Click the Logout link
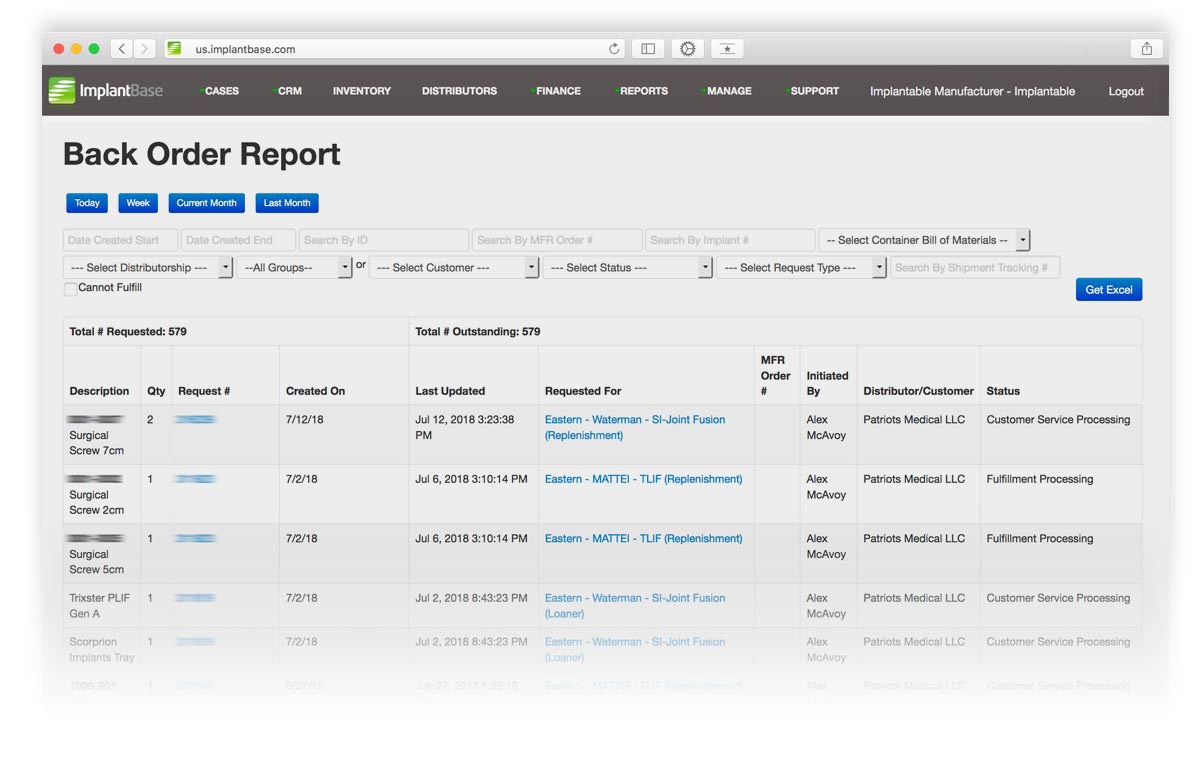This screenshot has width=1200, height=784. [1125, 91]
